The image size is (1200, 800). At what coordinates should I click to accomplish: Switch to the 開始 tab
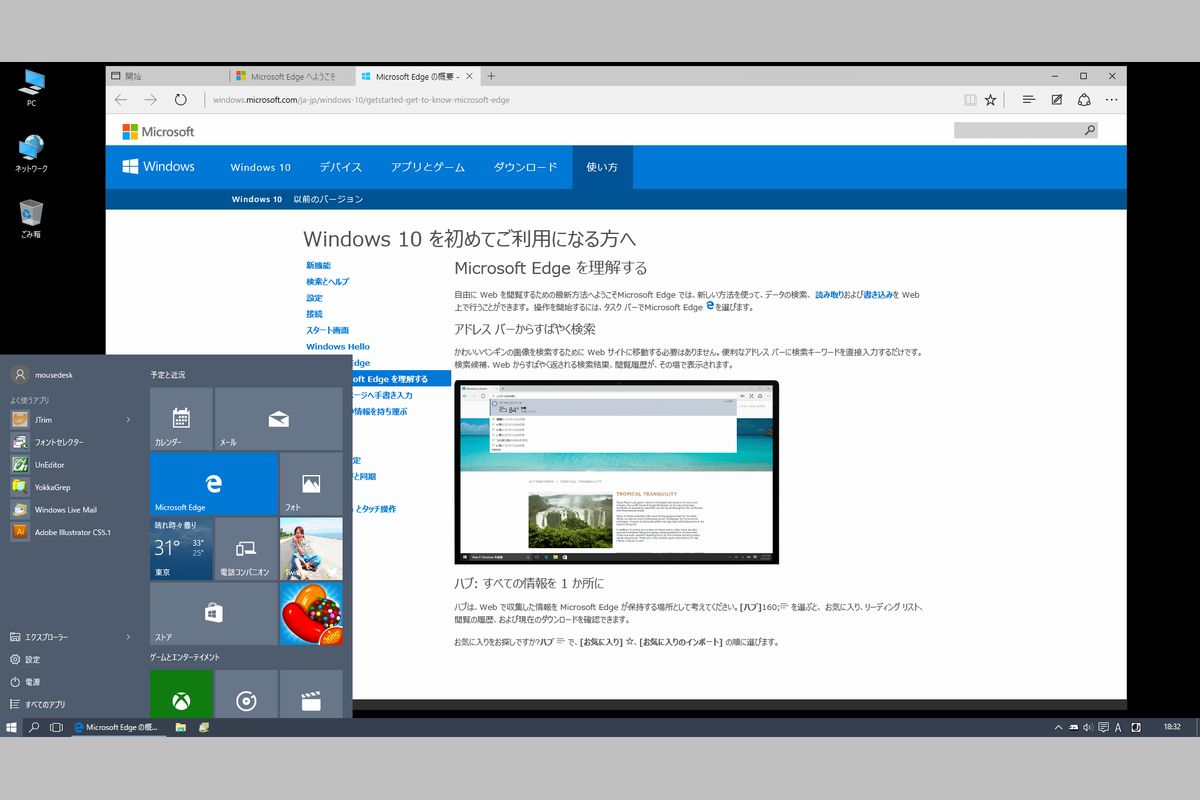167,76
